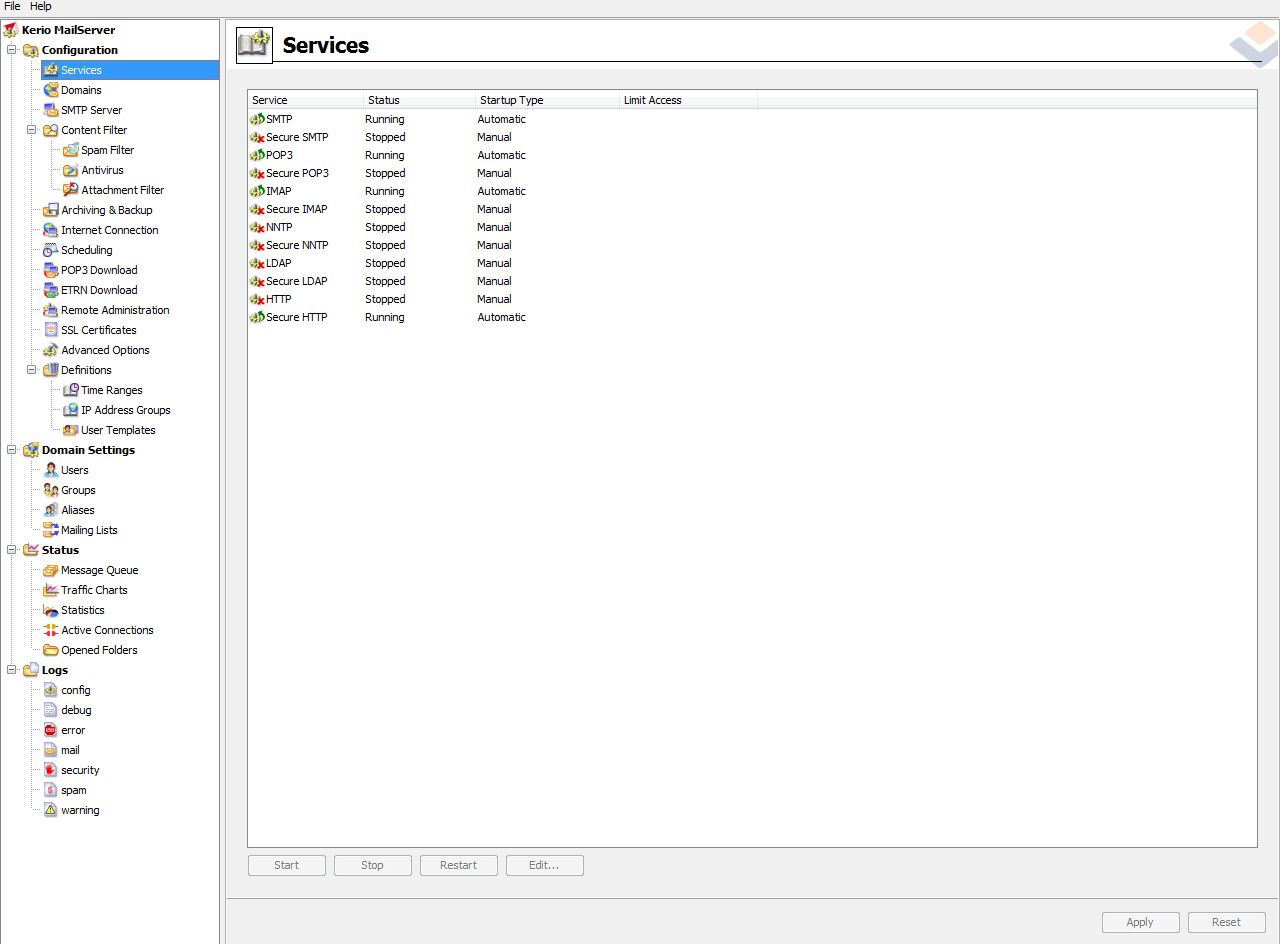This screenshot has height=944, width=1280.
Task: Collapse the Logs tree section
Action: coord(12,670)
